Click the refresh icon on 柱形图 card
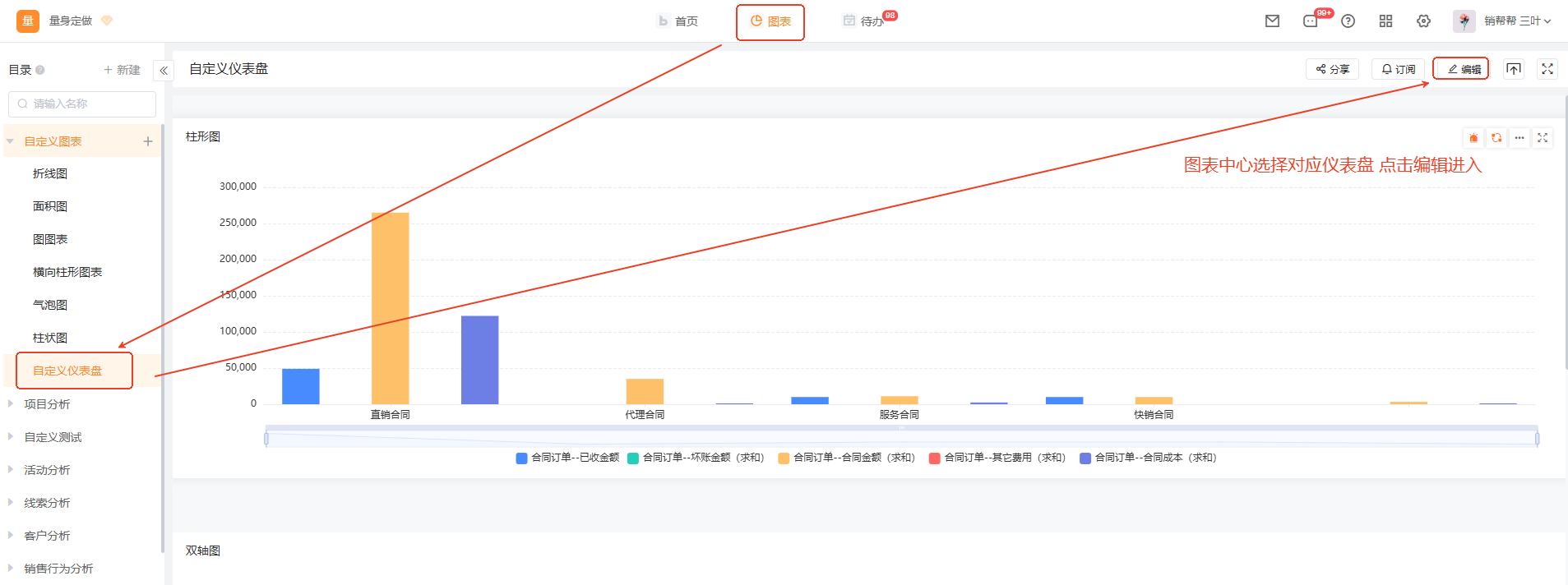 tap(1496, 138)
